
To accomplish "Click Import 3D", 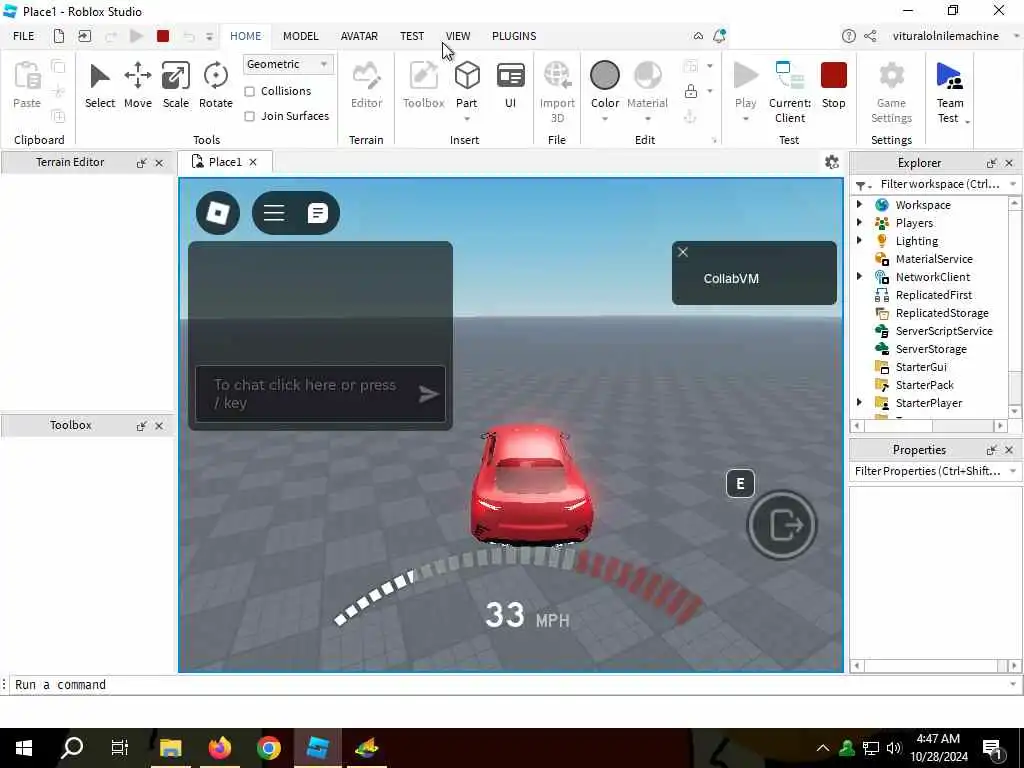I will tap(557, 91).
